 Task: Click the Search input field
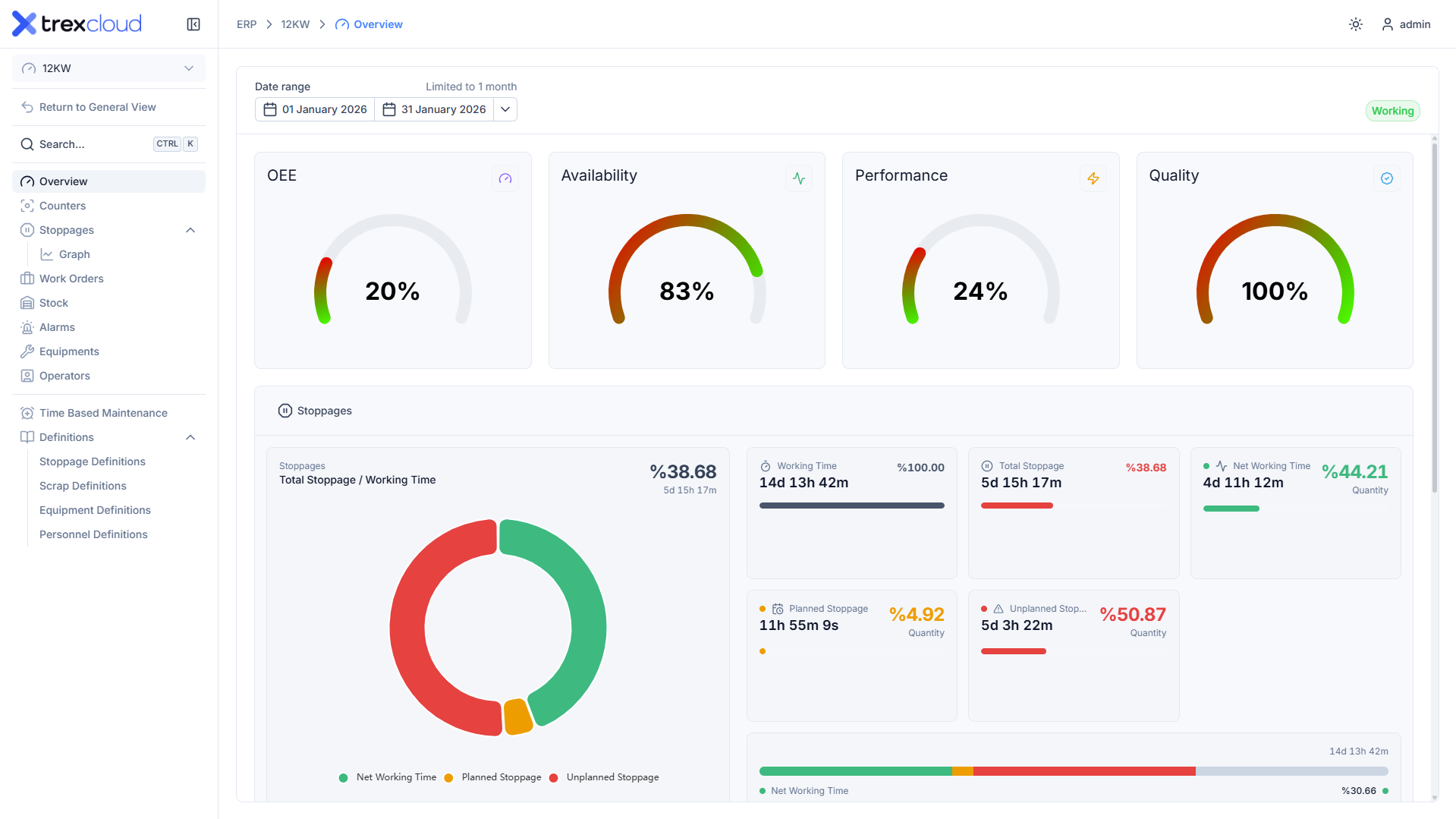tap(108, 144)
